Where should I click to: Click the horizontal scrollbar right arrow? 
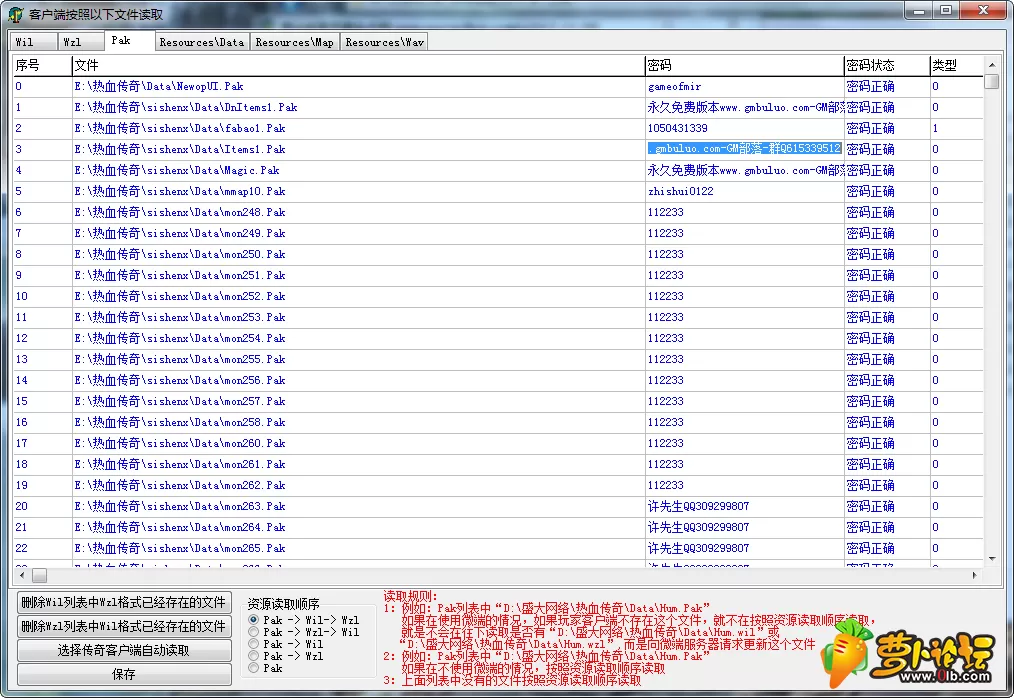[975, 575]
